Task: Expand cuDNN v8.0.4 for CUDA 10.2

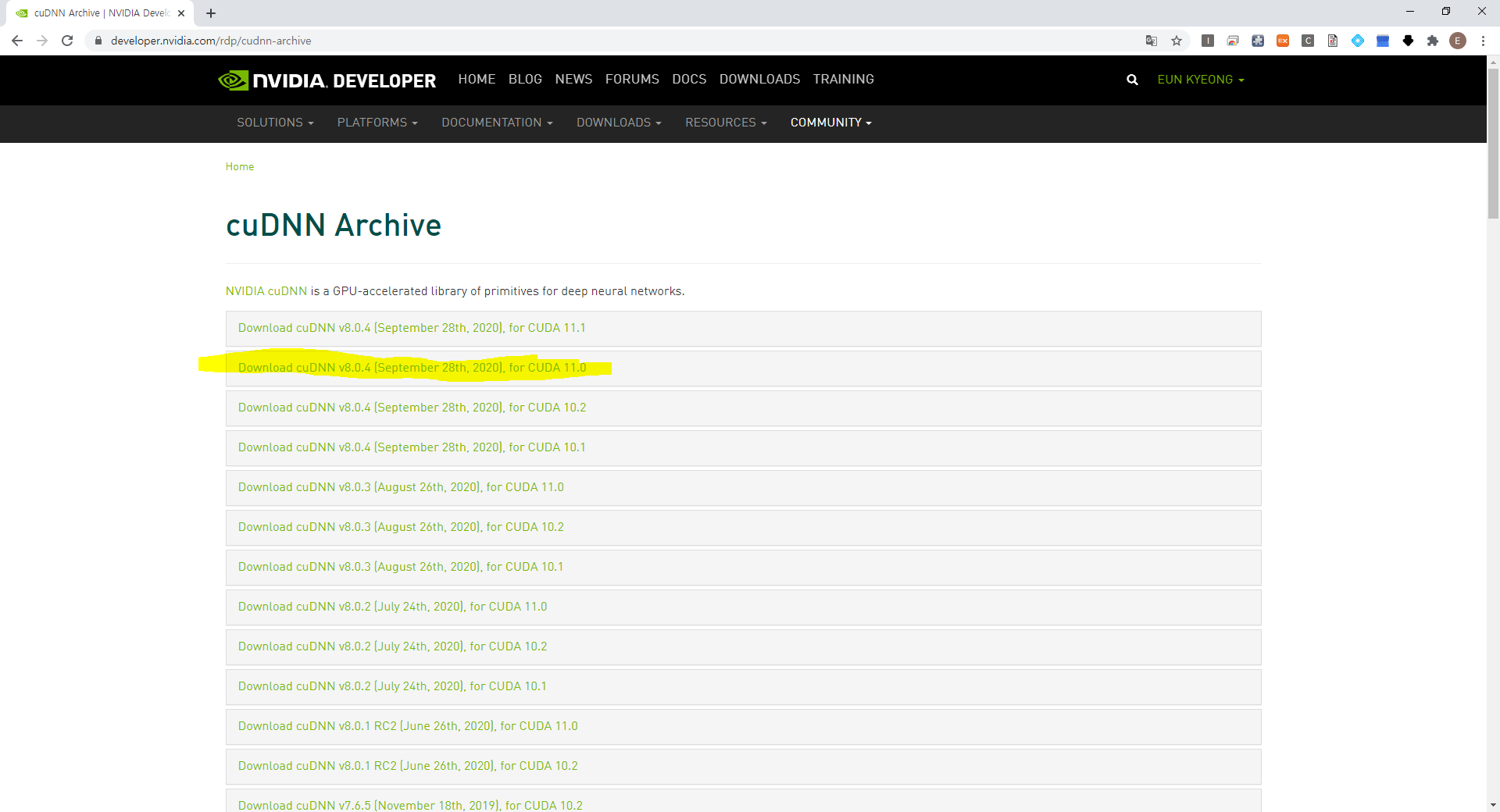Action: pyautogui.click(x=743, y=408)
